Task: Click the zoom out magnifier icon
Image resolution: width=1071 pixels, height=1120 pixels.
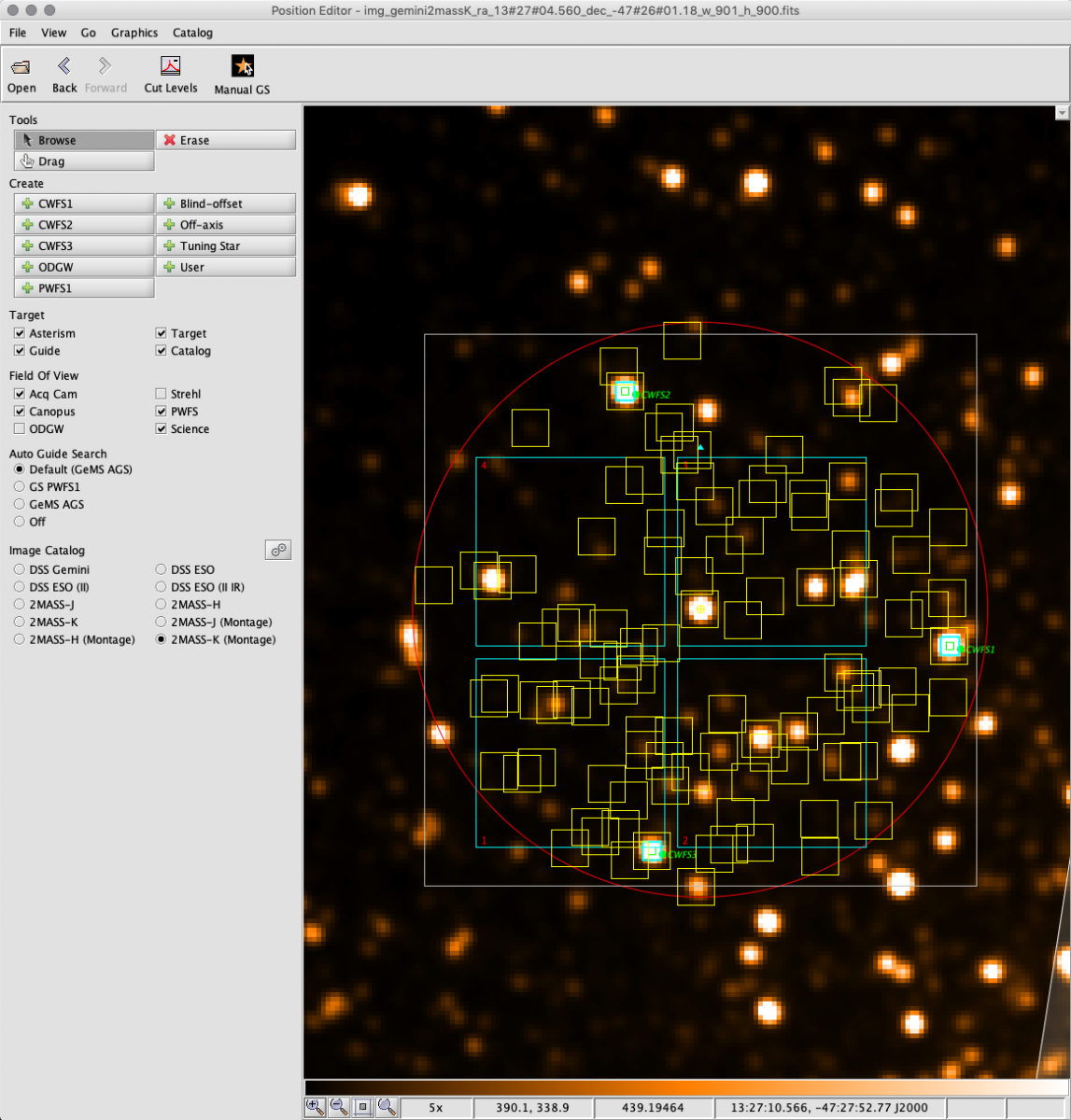Action: (x=340, y=1107)
